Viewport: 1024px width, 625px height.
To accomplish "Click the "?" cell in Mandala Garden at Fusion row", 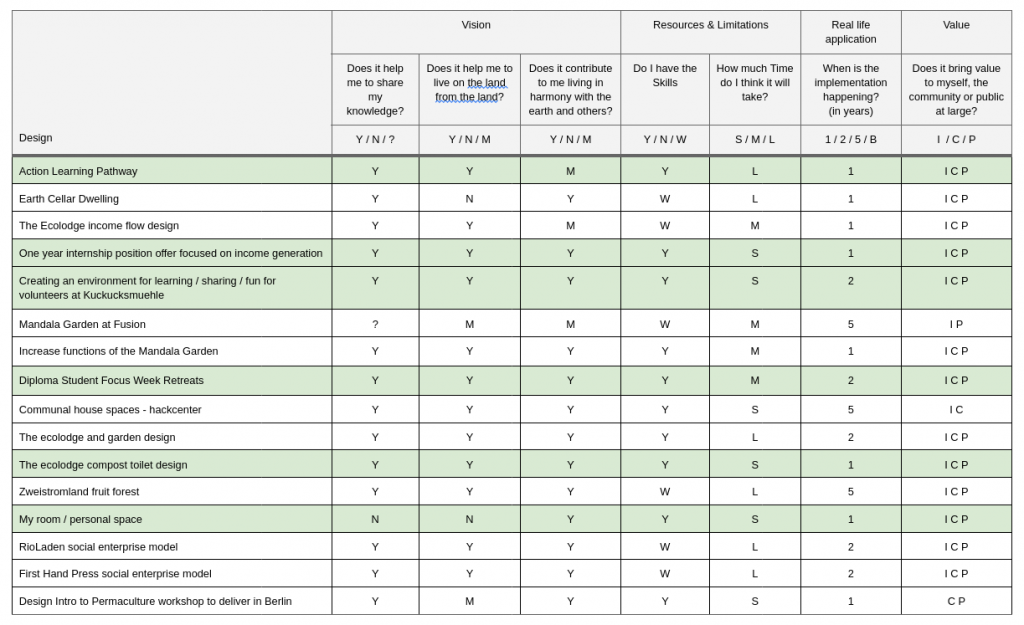I will pos(375,324).
